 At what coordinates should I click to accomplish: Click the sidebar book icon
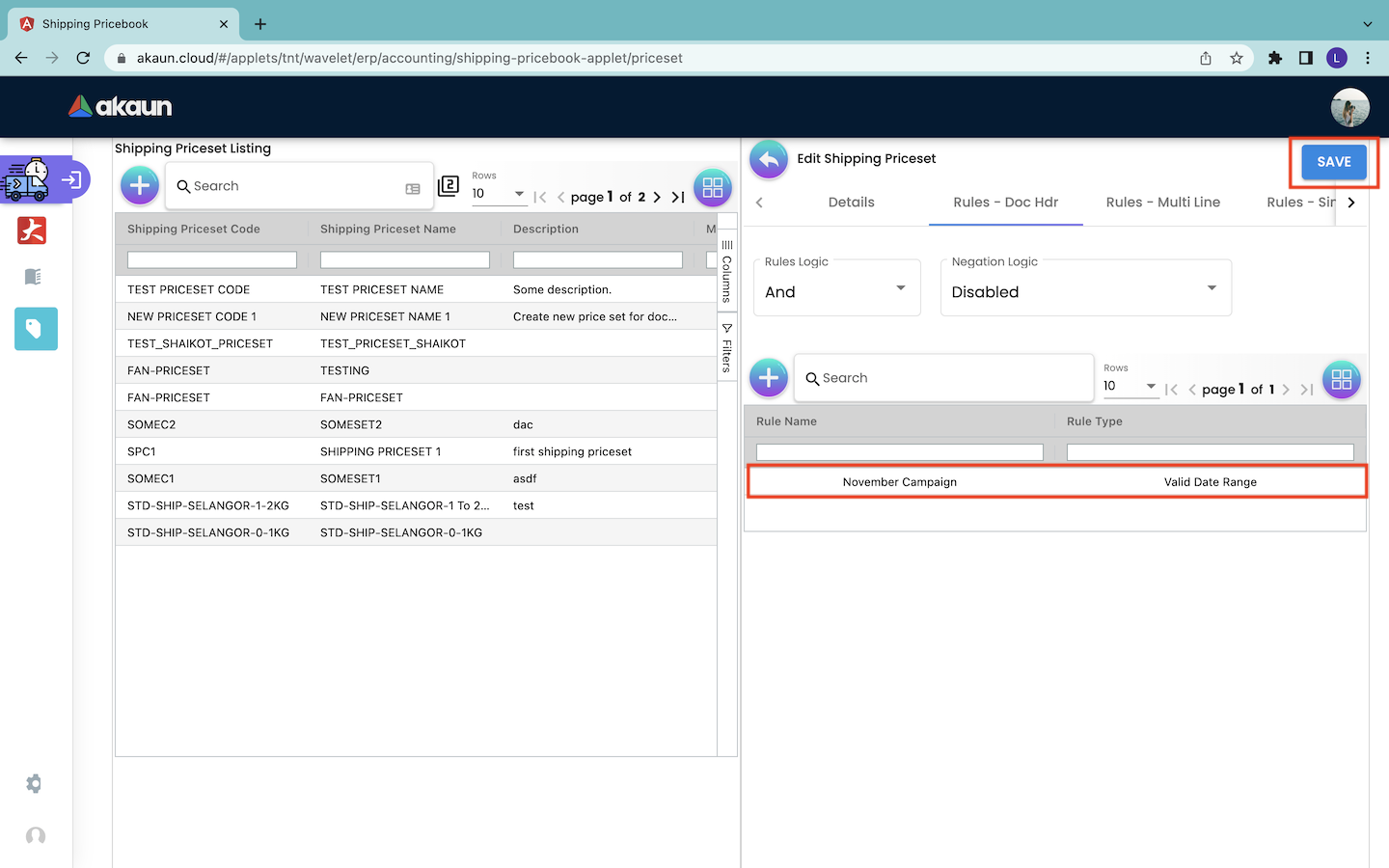point(33,277)
